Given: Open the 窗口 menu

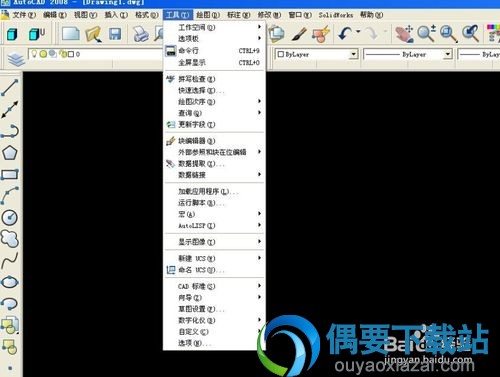Looking at the screenshot, I should click(x=300, y=15).
